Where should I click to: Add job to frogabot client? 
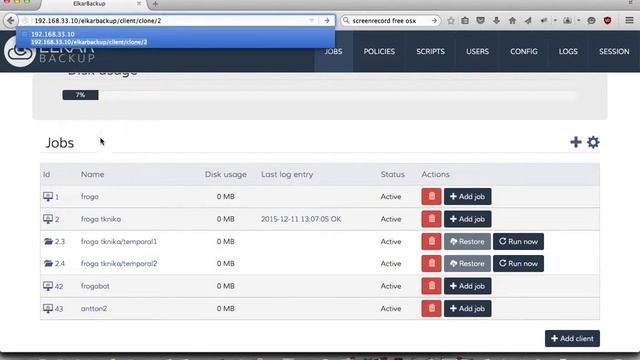tap(467, 286)
